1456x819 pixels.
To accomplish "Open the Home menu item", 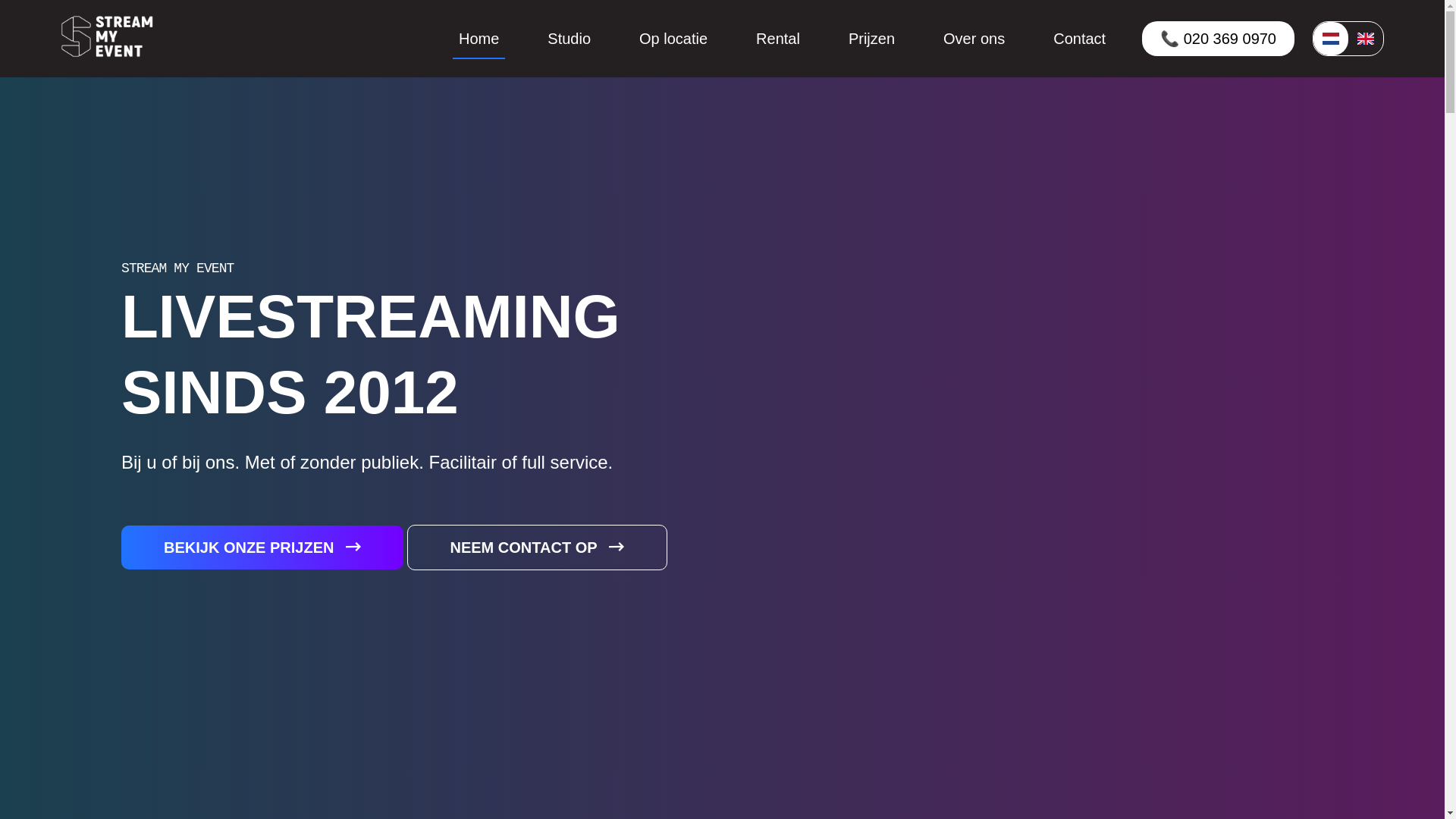I will click(x=479, y=39).
